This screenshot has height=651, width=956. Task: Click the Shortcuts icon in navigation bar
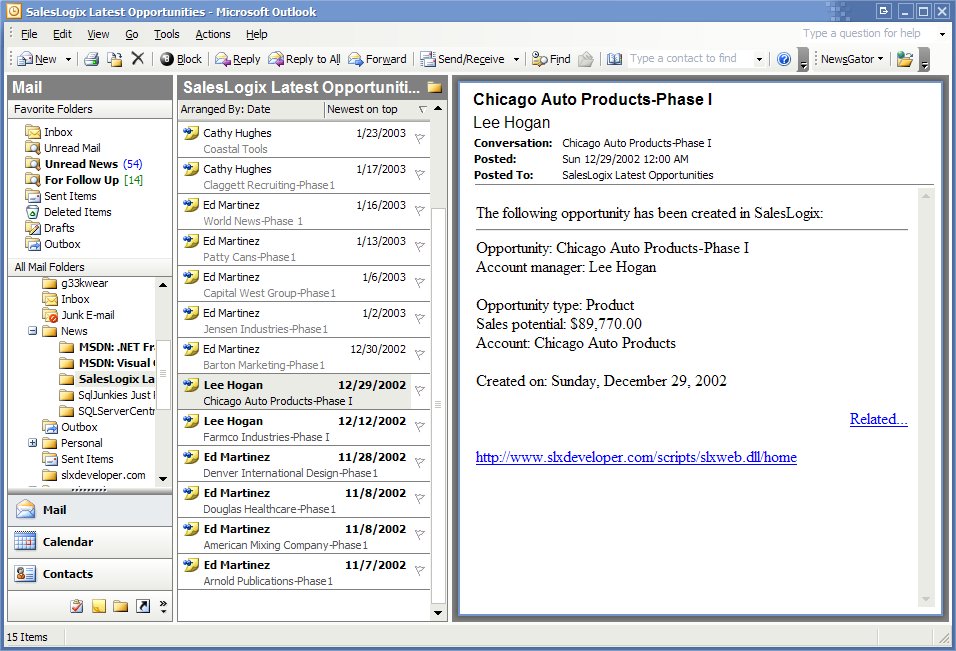143,606
